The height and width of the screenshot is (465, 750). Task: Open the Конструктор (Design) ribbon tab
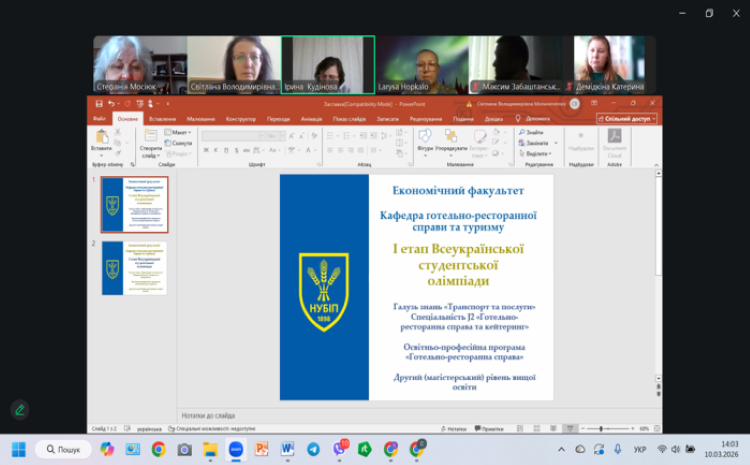point(240,118)
